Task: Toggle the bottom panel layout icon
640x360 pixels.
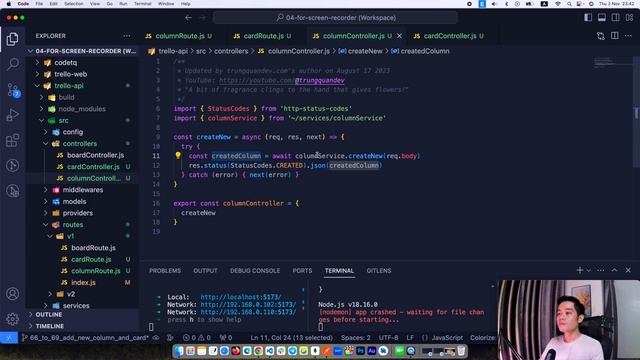Action: (602, 18)
